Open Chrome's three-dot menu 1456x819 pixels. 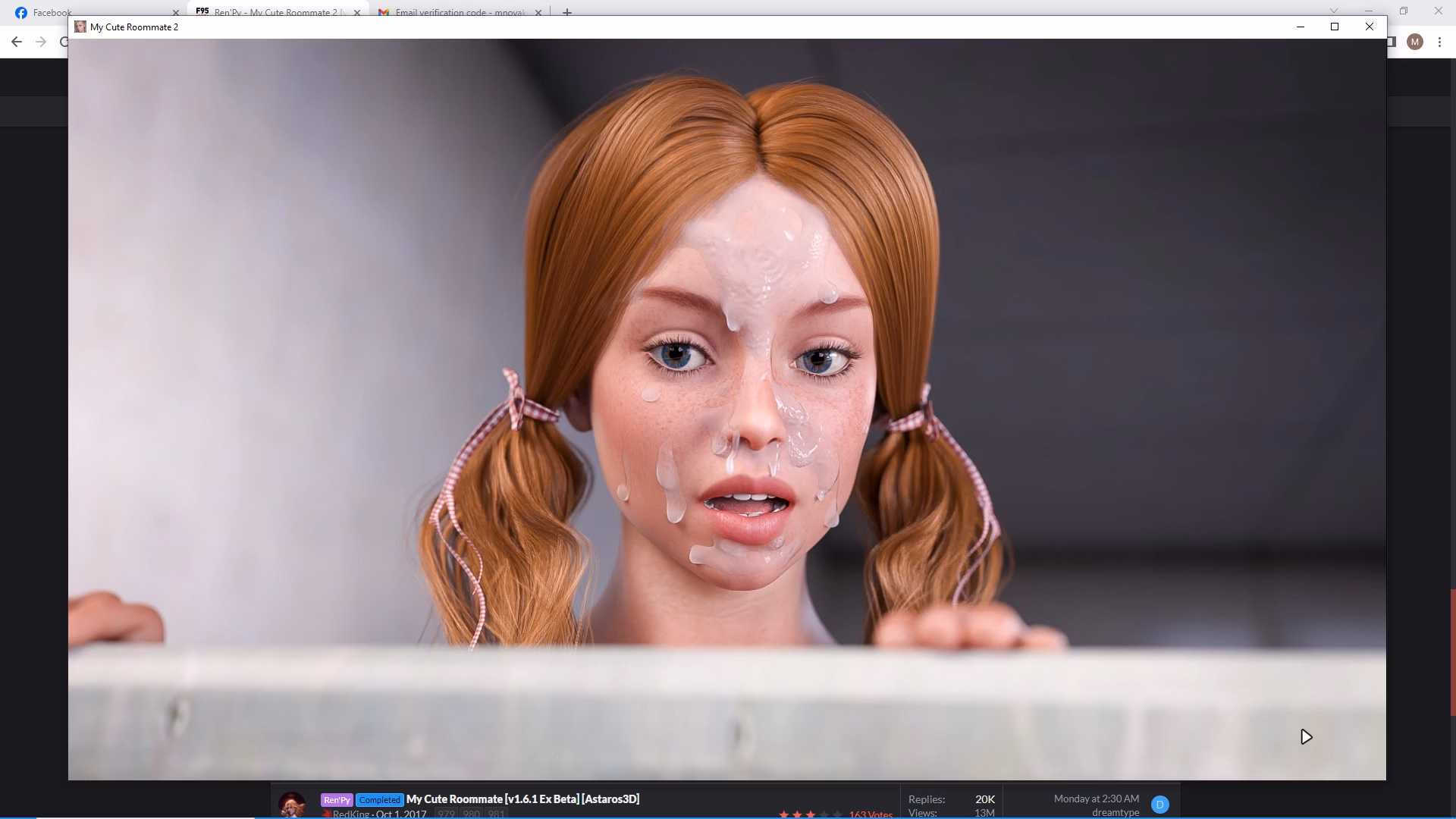1439,42
